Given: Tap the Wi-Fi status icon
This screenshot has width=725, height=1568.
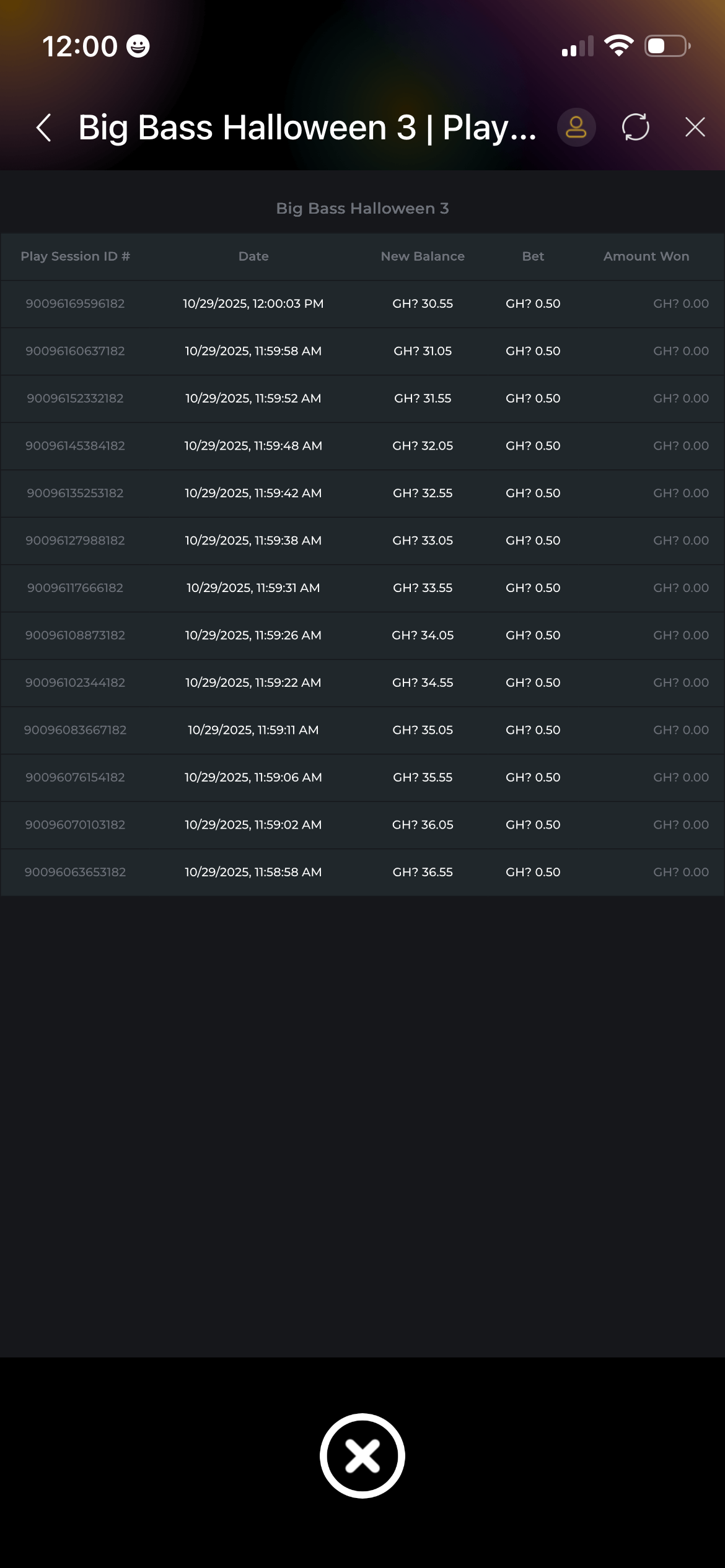Looking at the screenshot, I should [x=618, y=46].
